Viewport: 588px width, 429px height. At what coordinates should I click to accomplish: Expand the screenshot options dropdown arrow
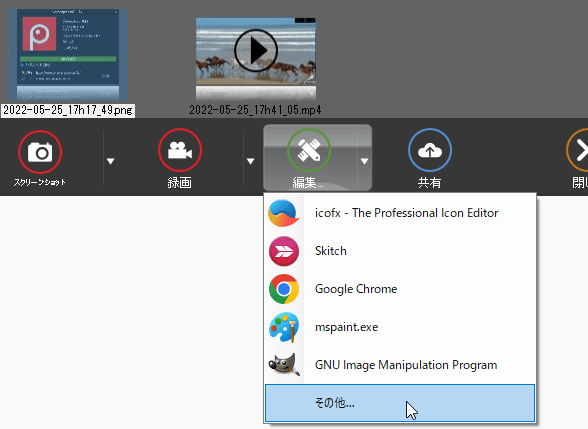[110, 161]
